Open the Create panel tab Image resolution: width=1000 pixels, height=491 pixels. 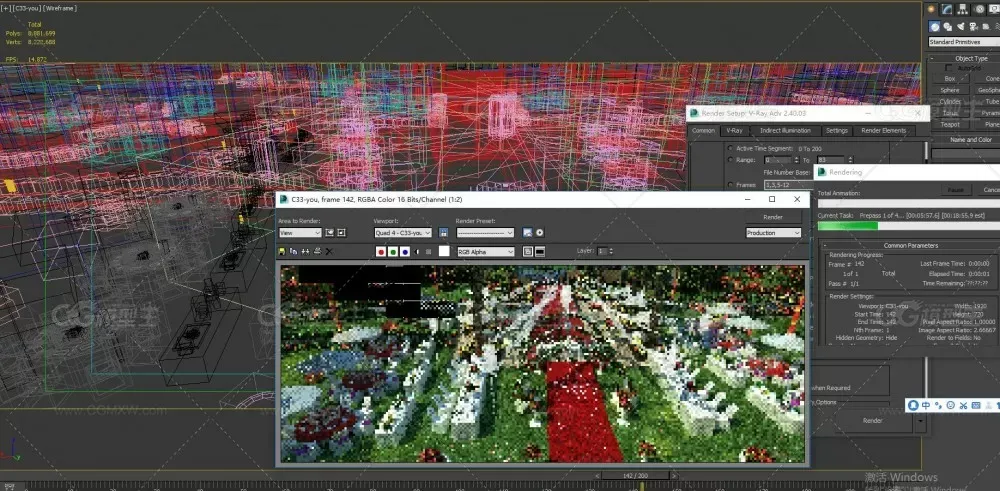tap(931, 9)
